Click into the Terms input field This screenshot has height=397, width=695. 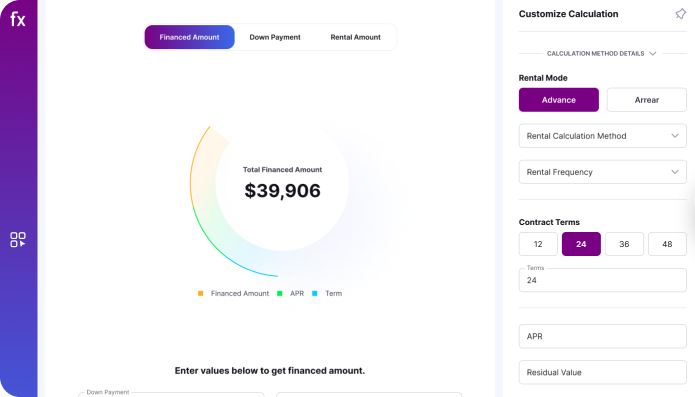[603, 280]
